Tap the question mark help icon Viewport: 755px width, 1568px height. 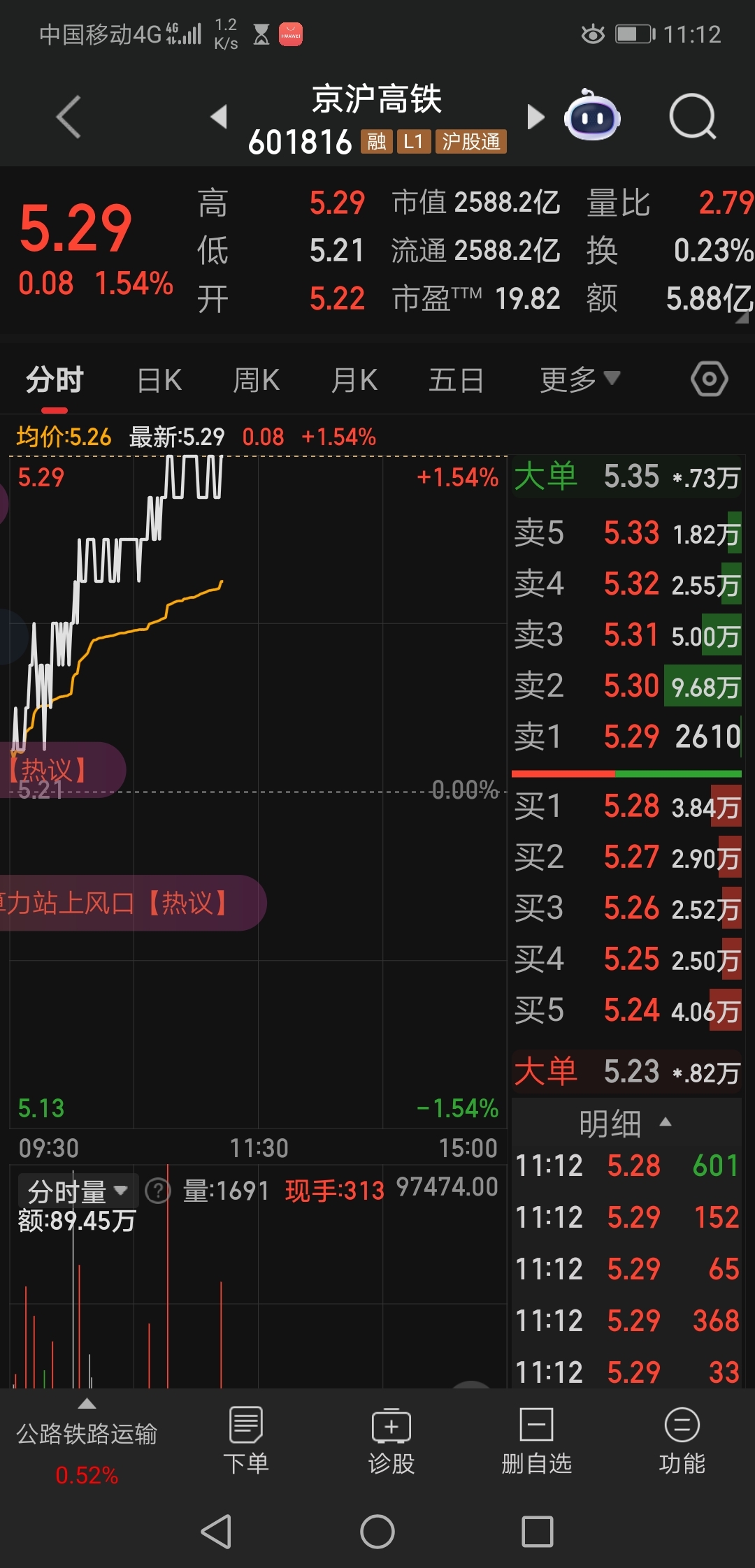tap(158, 1191)
